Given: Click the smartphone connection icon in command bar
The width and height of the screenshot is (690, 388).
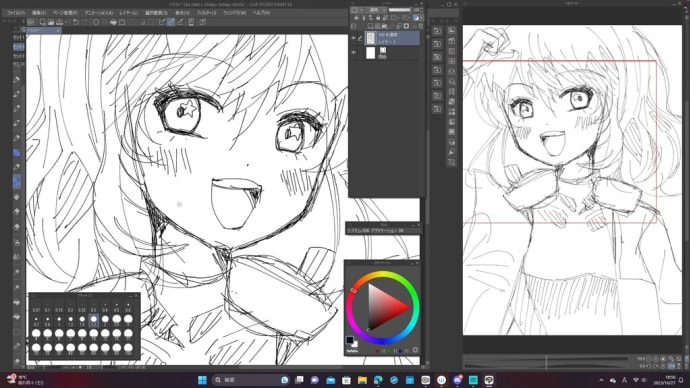Looking at the screenshot, I should point(191,22).
